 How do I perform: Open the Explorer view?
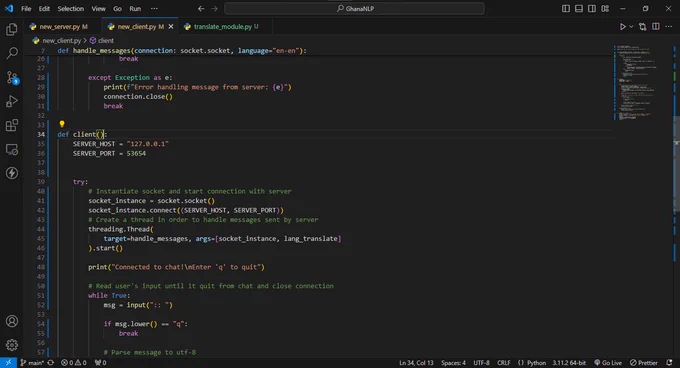click(12, 29)
